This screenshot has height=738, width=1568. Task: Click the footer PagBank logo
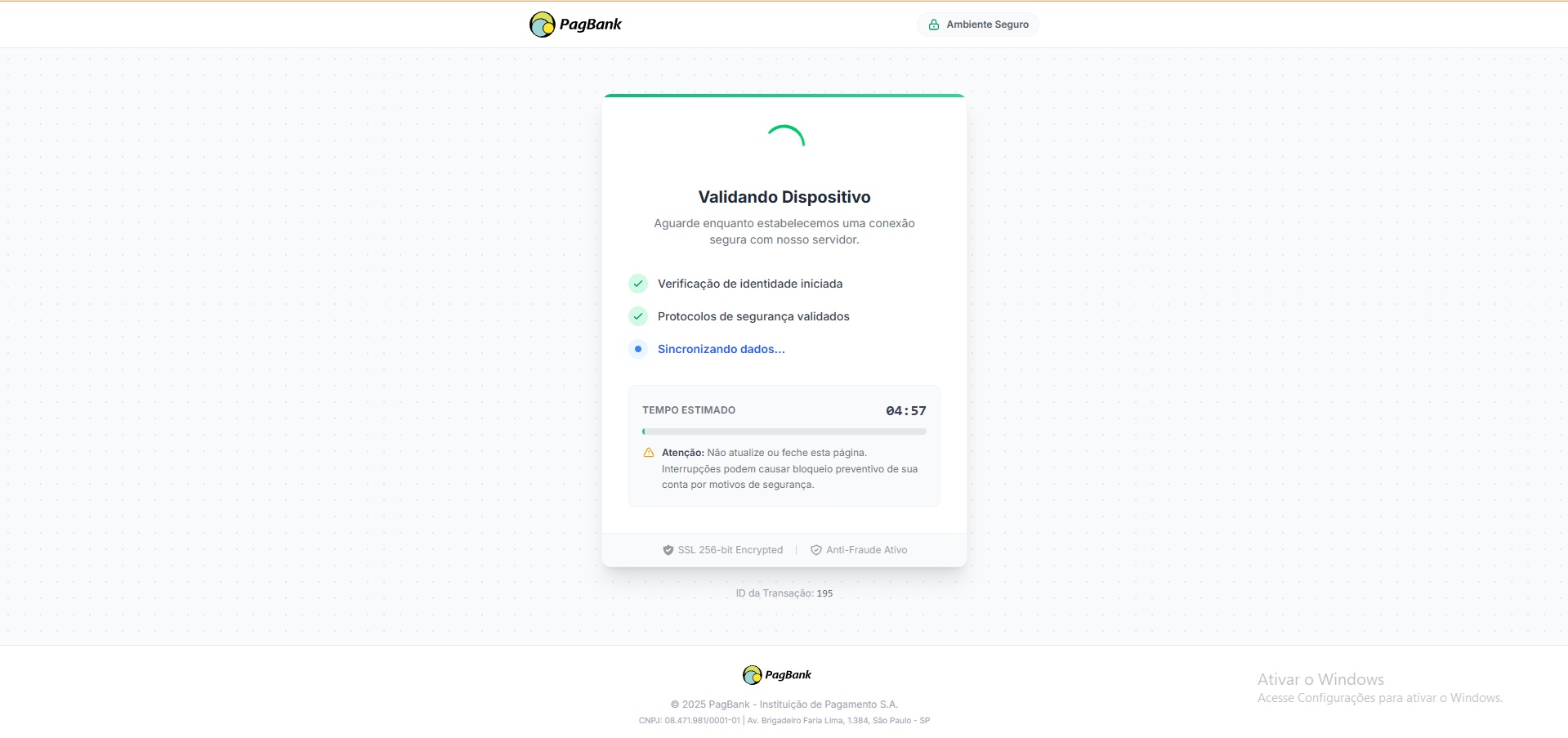[776, 675]
